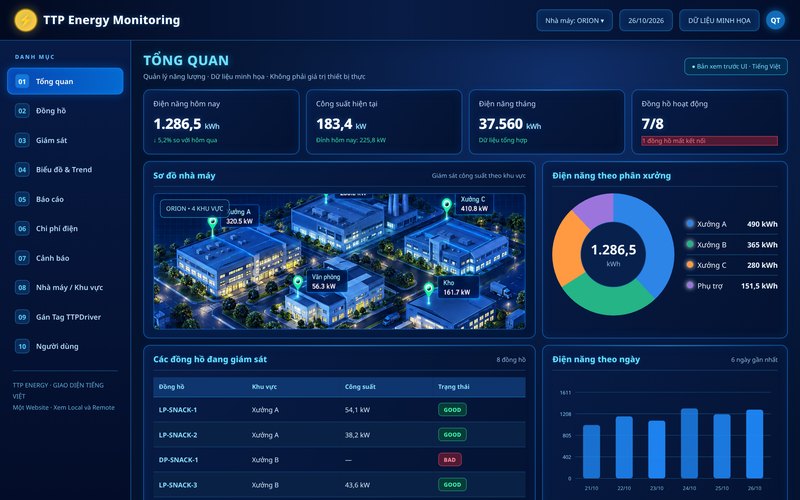
Task: Click the Kho 161.7 kW label
Action: pyautogui.click(x=458, y=287)
